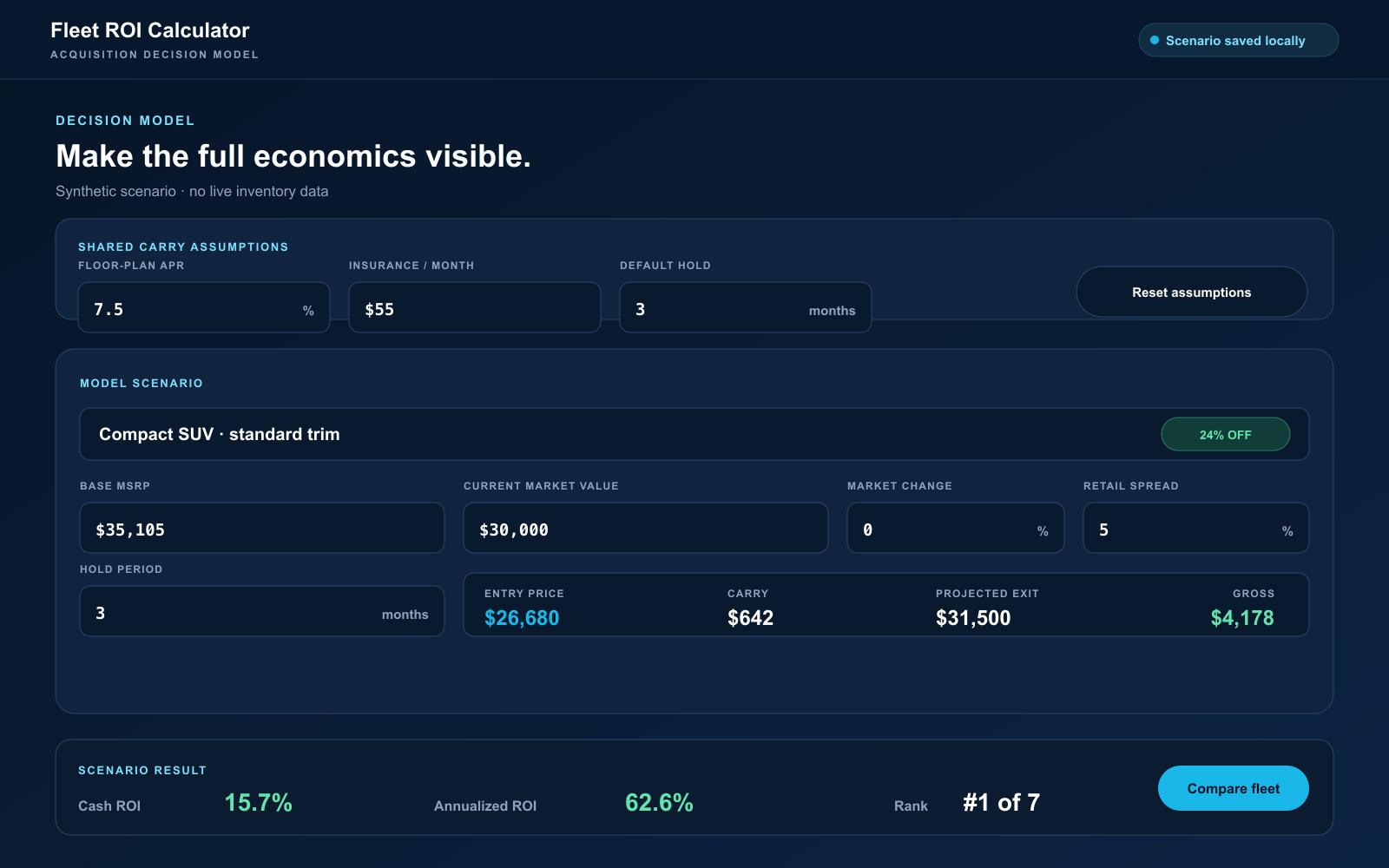Click the Acquisition Decision Model subtitle

pos(155,55)
